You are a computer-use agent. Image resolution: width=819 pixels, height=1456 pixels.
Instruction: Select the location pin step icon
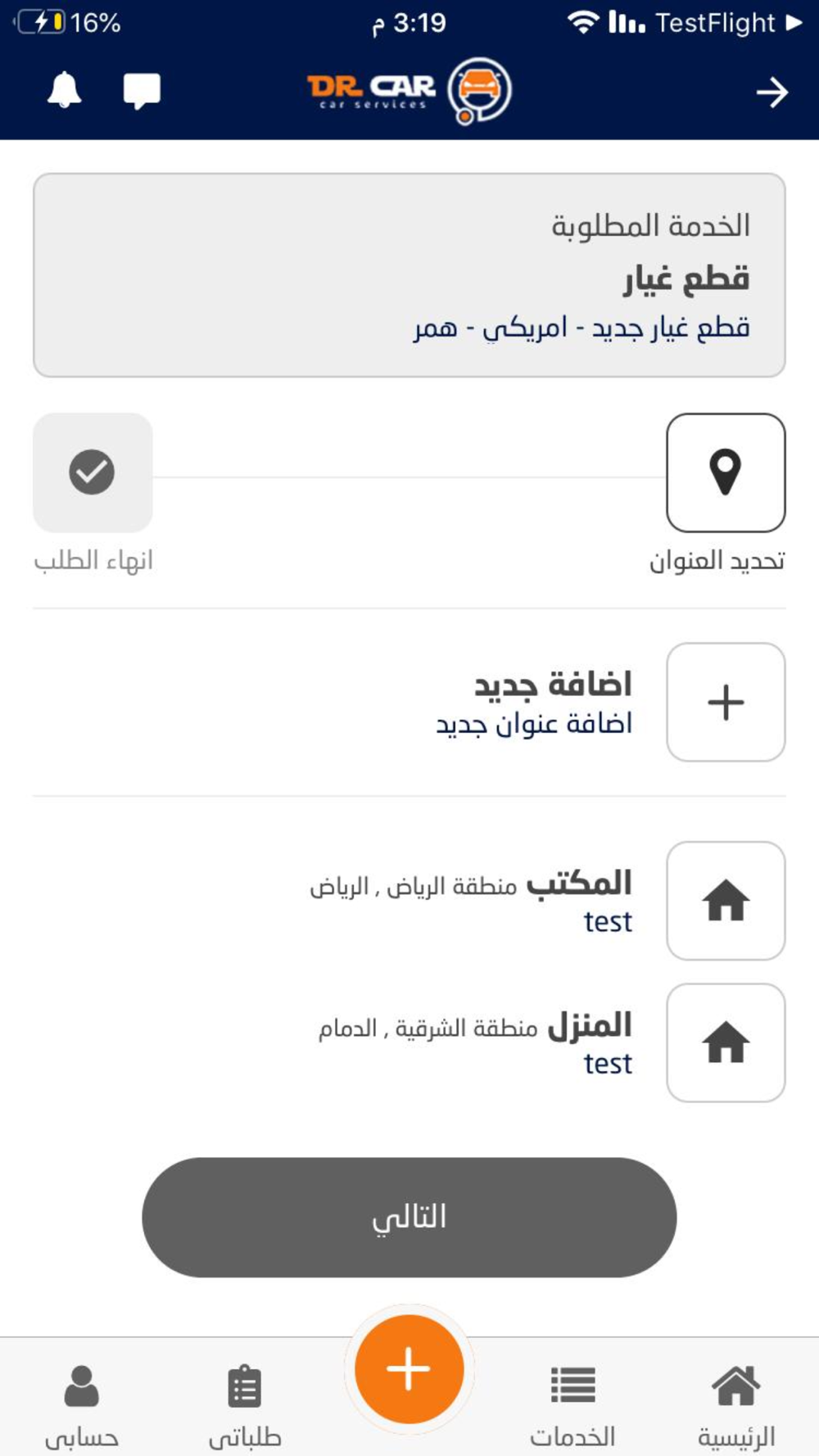[x=726, y=473]
